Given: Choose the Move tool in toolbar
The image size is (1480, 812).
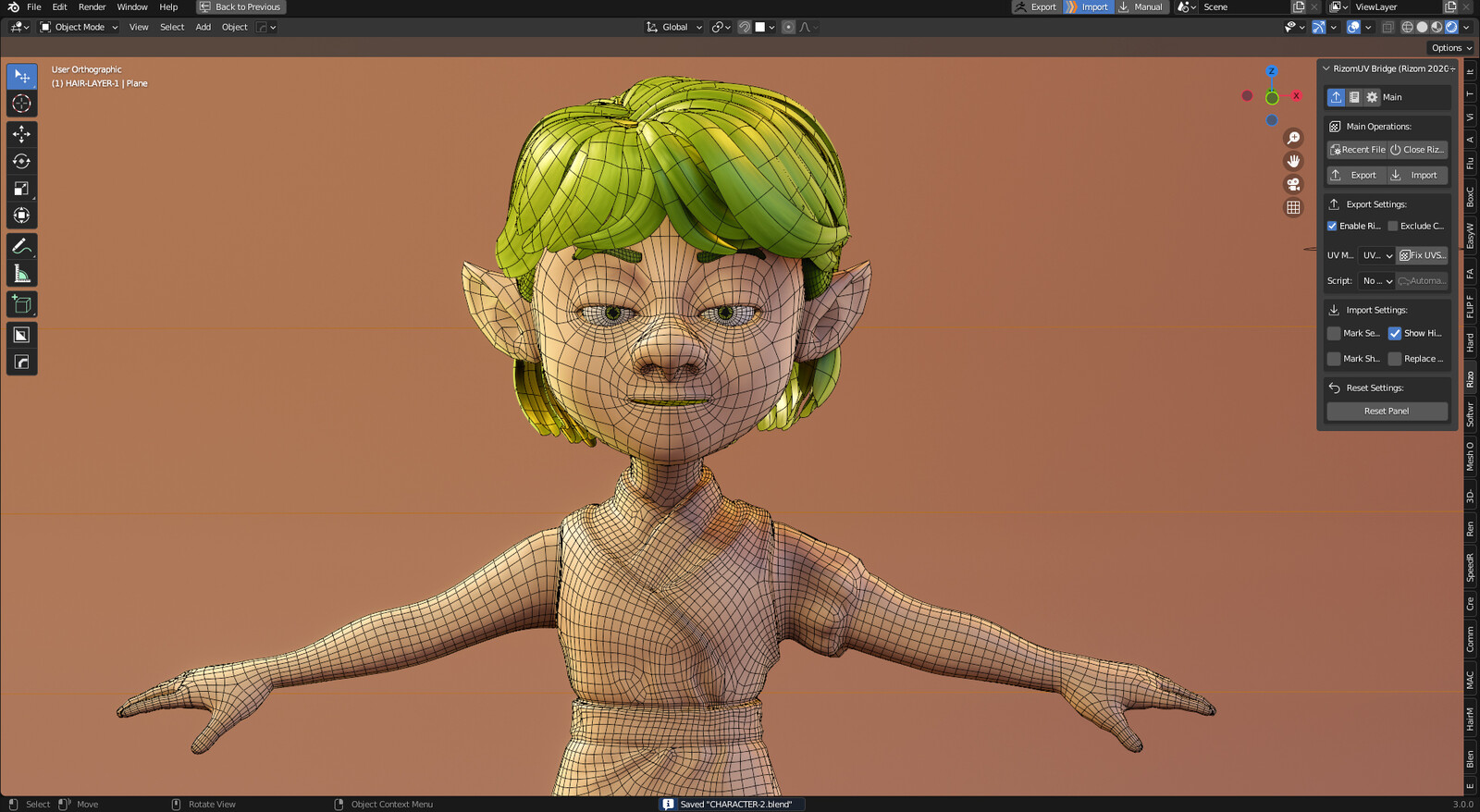Looking at the screenshot, I should [21, 134].
